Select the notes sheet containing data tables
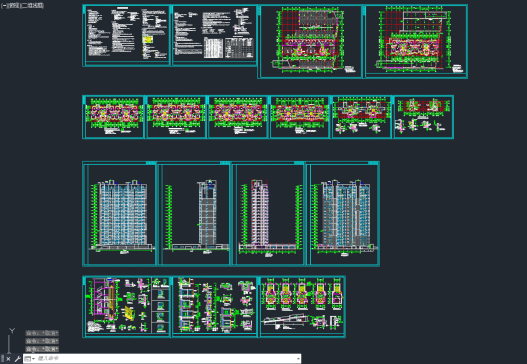Viewport: 527px width, 364px height. (214, 35)
